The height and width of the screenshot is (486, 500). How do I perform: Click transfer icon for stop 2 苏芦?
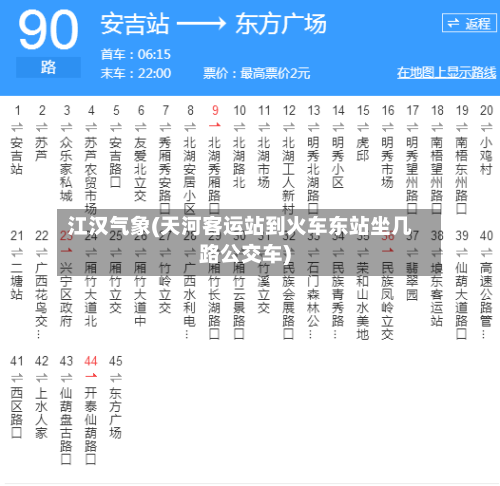[x=42, y=127]
